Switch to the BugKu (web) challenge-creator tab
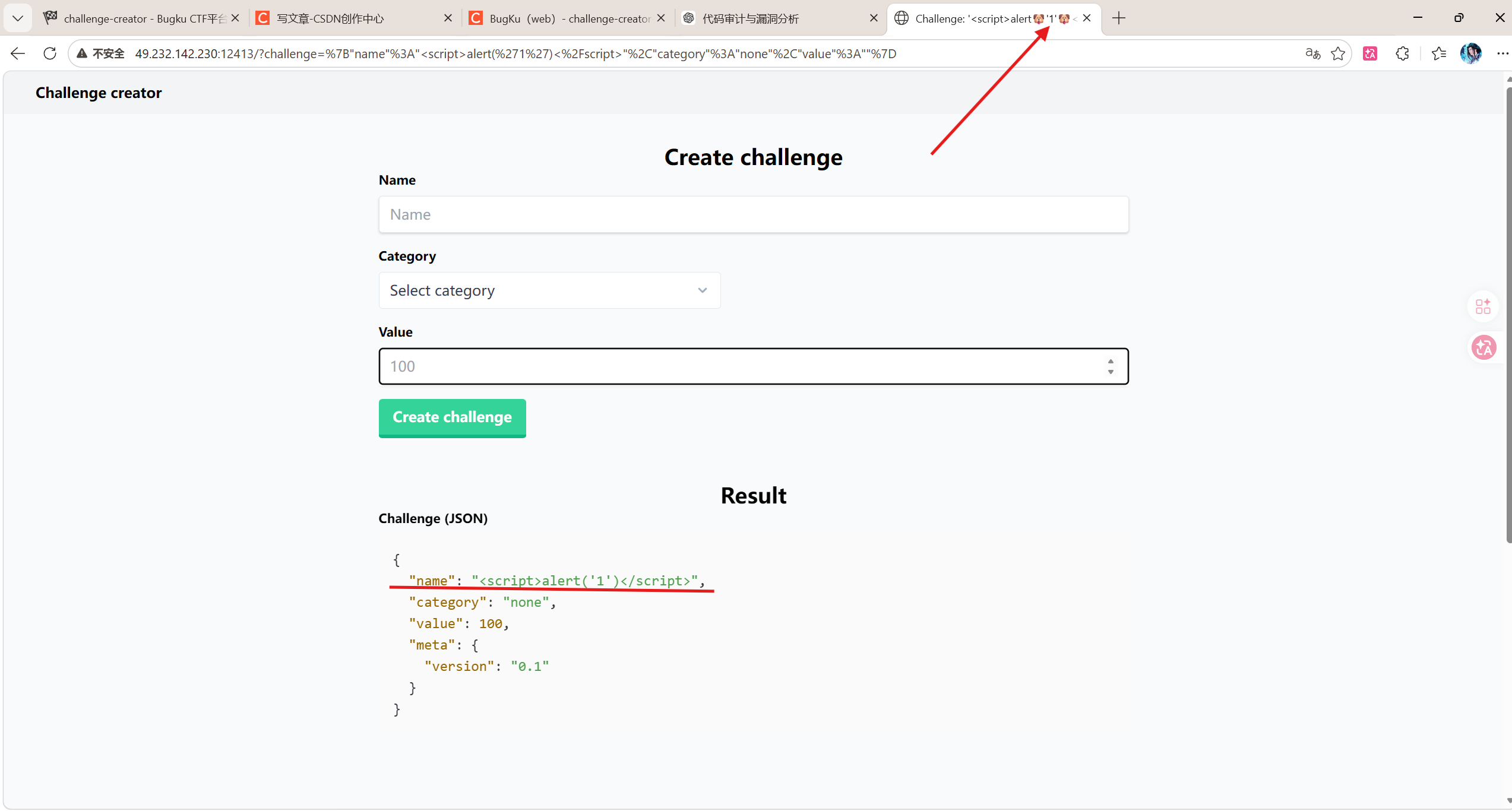Image resolution: width=1512 pixels, height=811 pixels. point(567,18)
